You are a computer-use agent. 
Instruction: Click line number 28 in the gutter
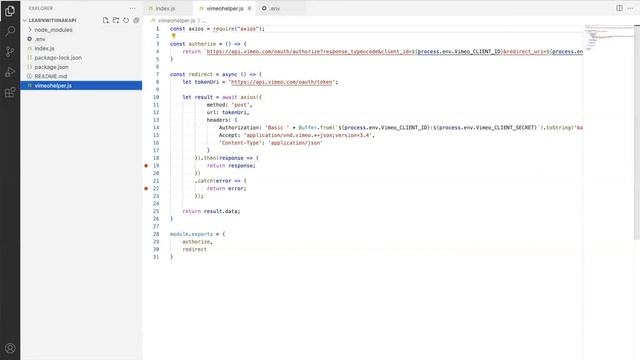(x=156, y=234)
